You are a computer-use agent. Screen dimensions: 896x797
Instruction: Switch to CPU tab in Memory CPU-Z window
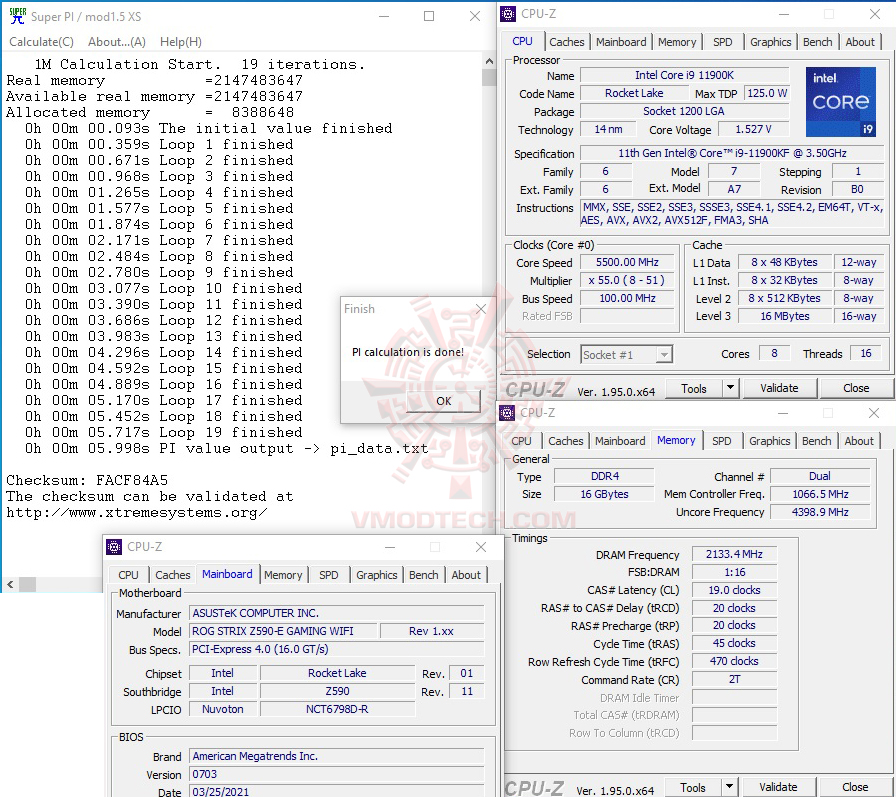click(x=521, y=440)
